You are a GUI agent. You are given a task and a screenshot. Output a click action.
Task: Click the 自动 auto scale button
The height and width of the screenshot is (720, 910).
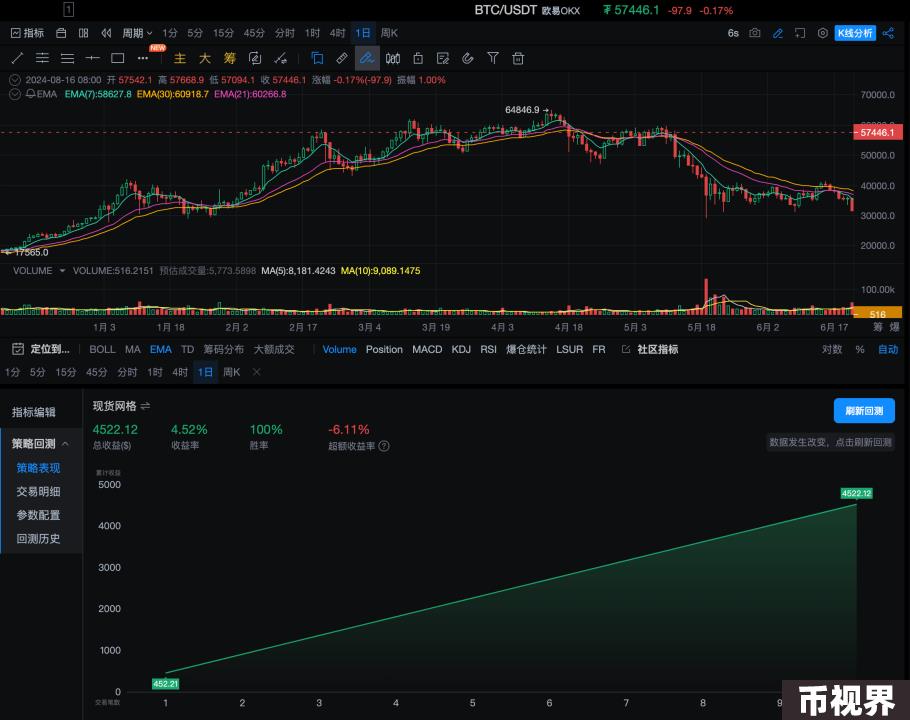pyautogui.click(x=888, y=349)
